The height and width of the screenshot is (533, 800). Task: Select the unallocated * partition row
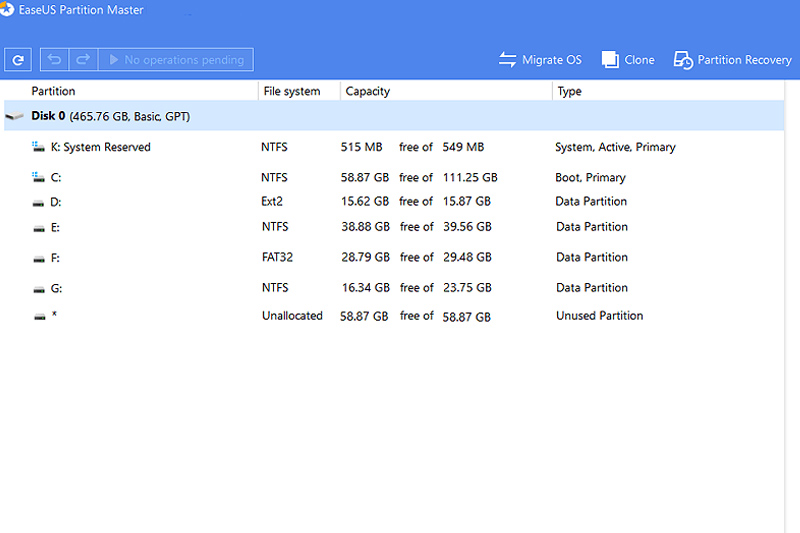(x=394, y=316)
